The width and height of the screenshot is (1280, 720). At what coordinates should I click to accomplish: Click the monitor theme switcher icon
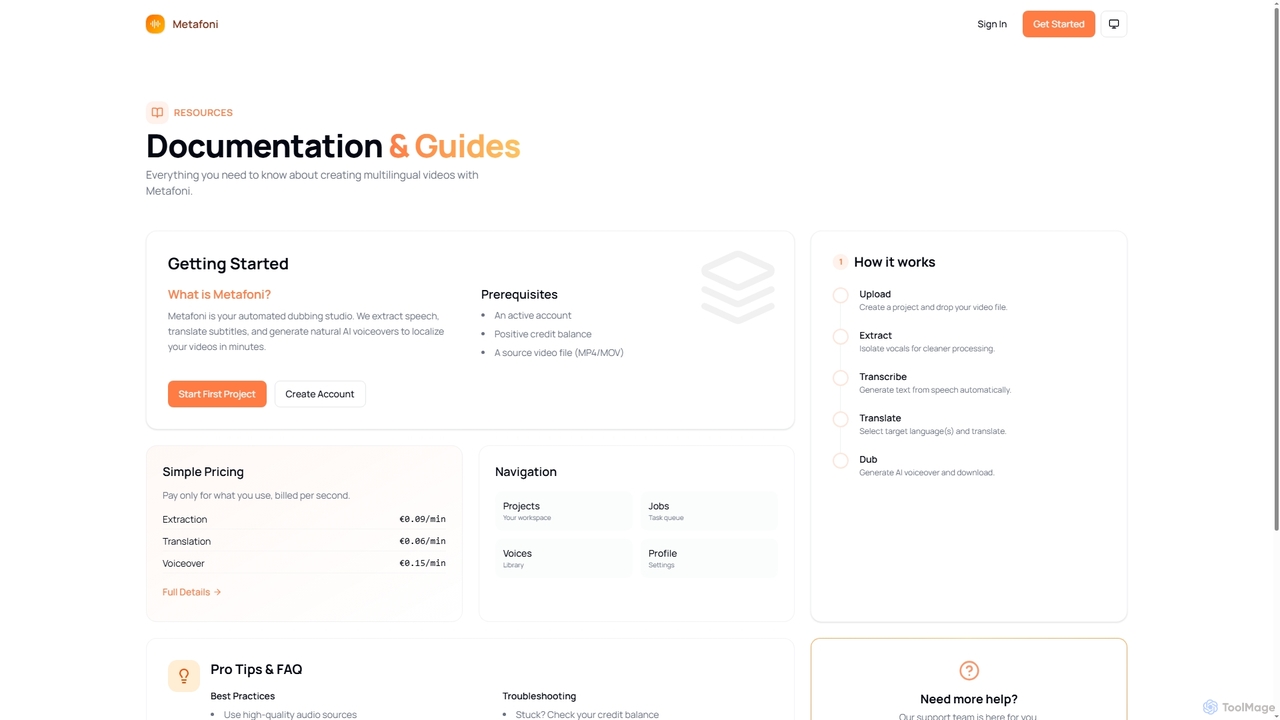(1114, 24)
